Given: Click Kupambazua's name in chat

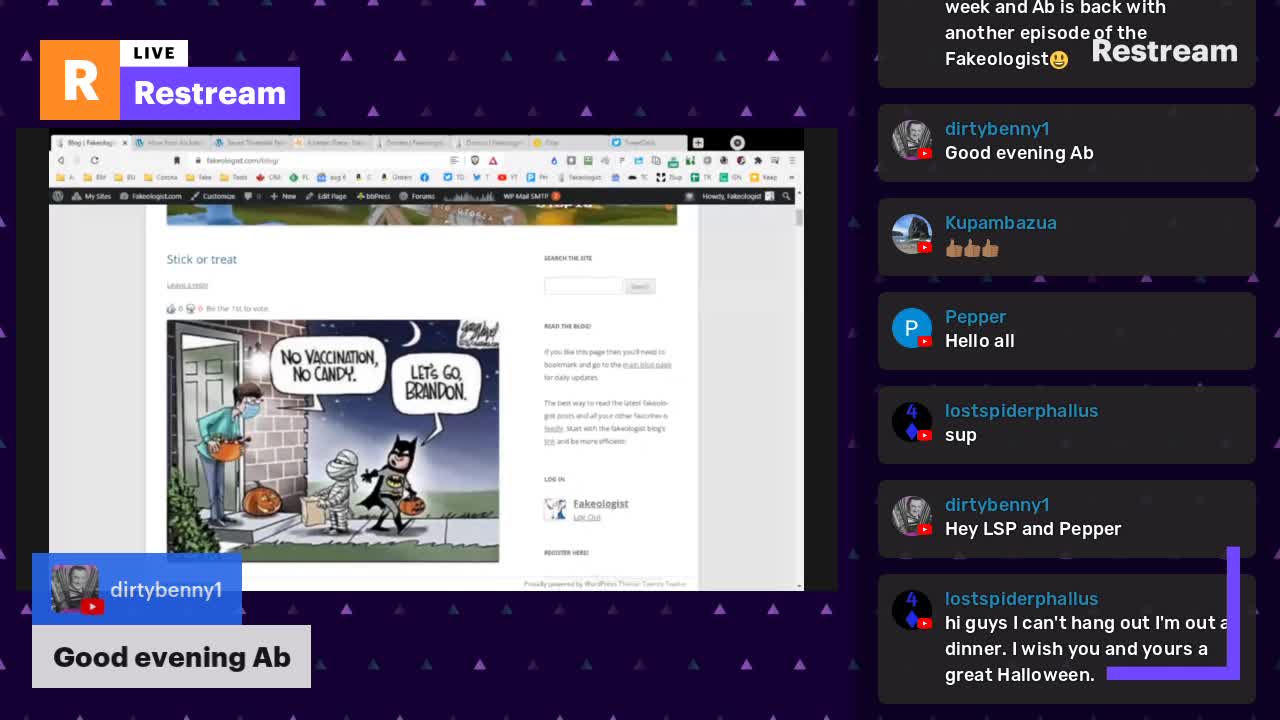Looking at the screenshot, I should pos(1001,223).
